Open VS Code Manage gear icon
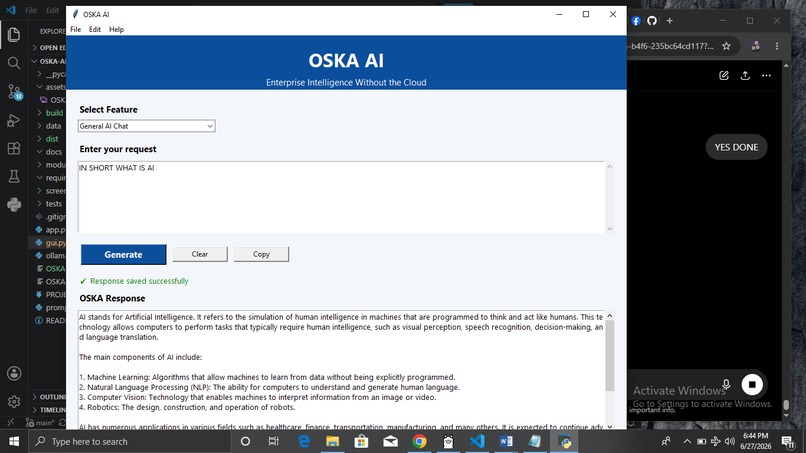 (x=14, y=401)
